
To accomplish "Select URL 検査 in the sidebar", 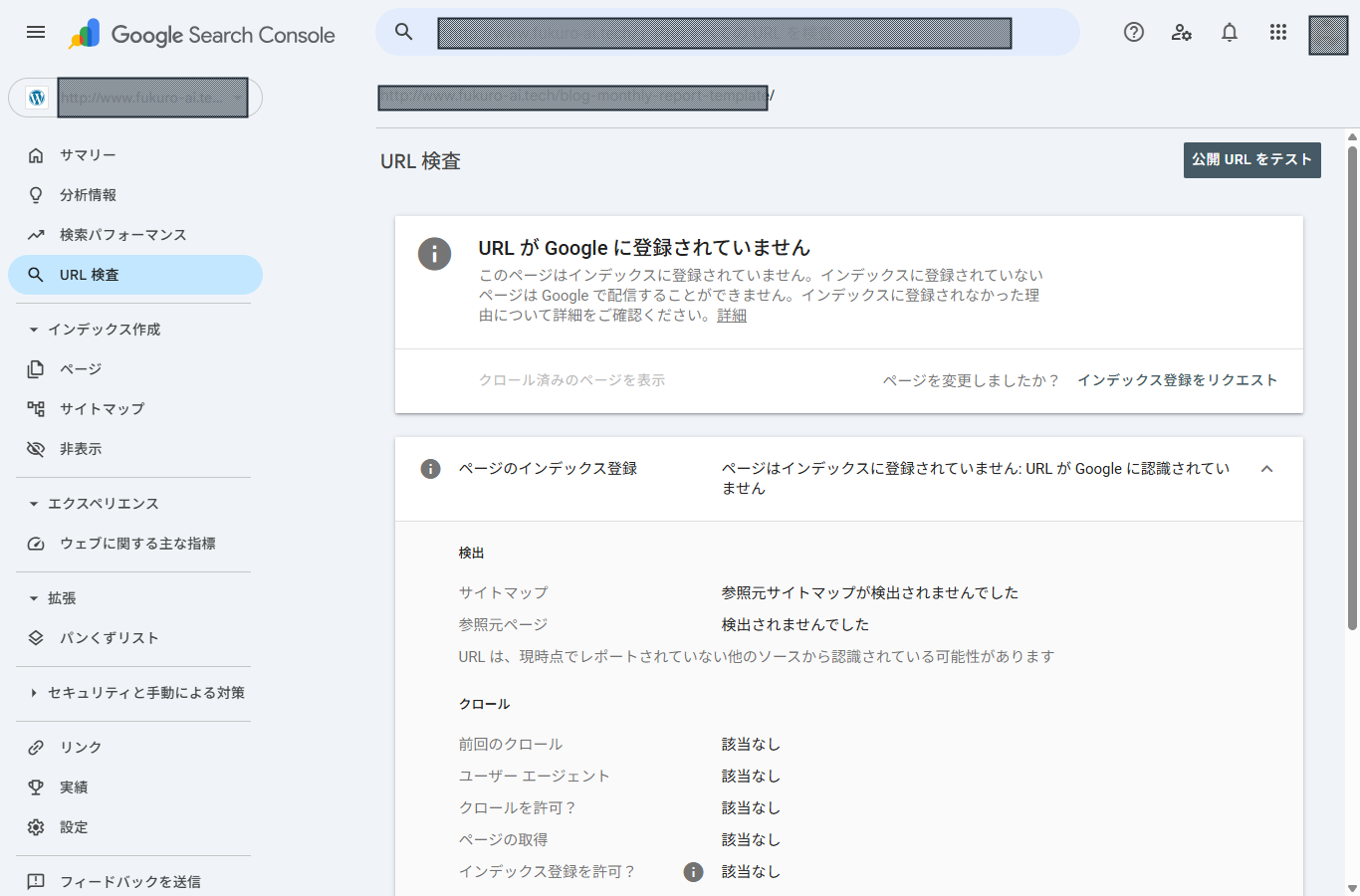I will 135,275.
